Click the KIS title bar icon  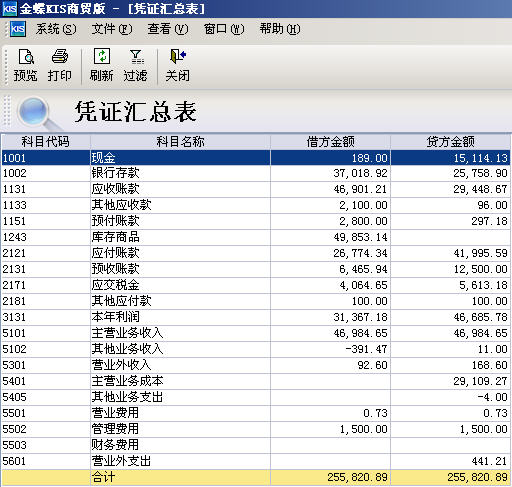(x=9, y=8)
